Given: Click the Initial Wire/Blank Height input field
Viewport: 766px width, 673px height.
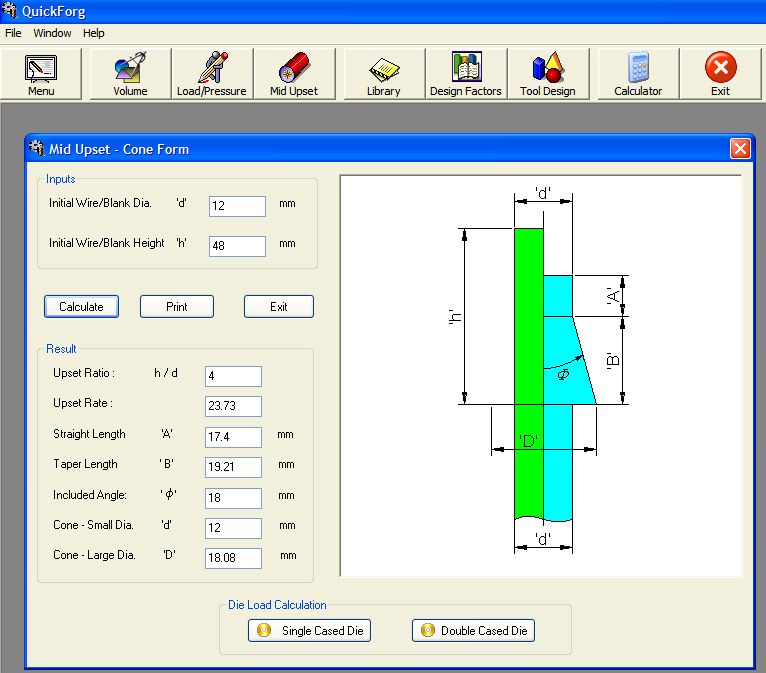Looking at the screenshot, I should 237,246.
